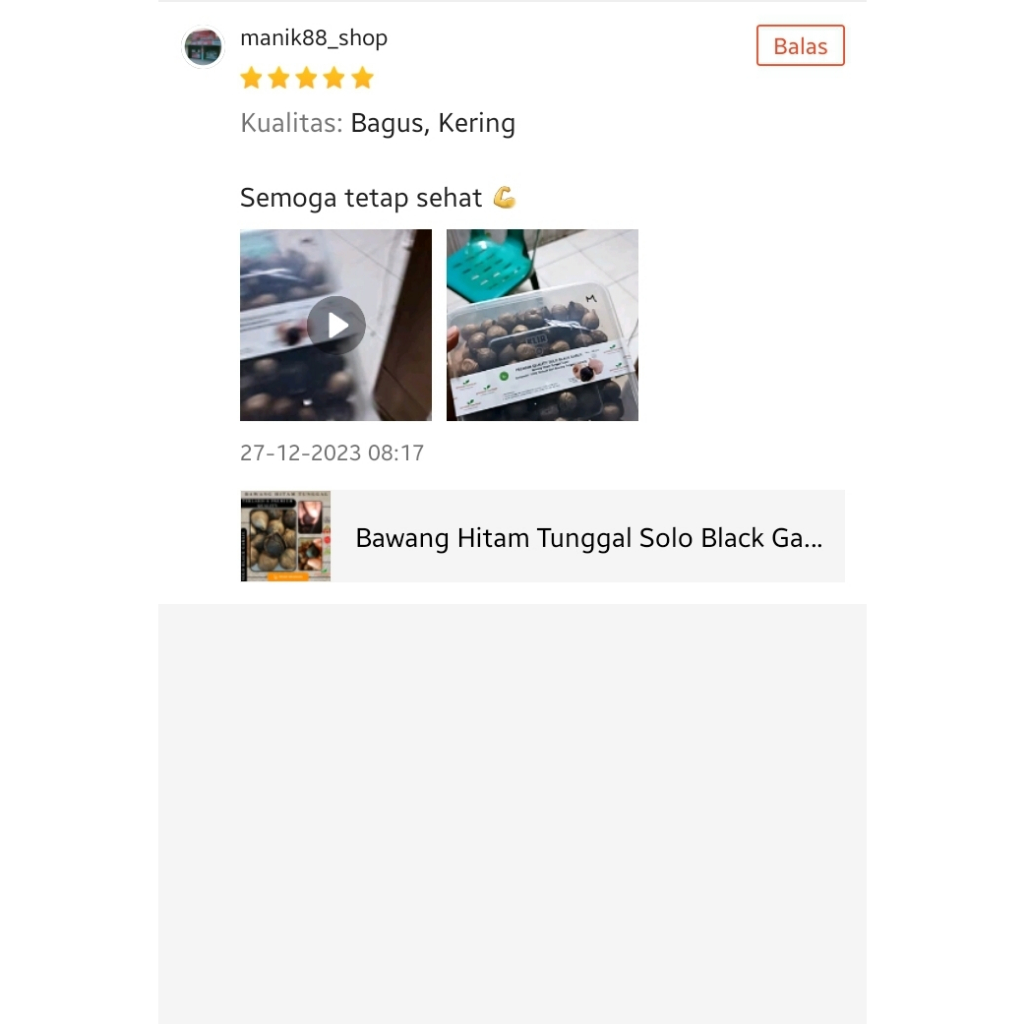Click the review timestamp 27-12-2023 08:17
The width and height of the screenshot is (1024, 1024).
[332, 453]
